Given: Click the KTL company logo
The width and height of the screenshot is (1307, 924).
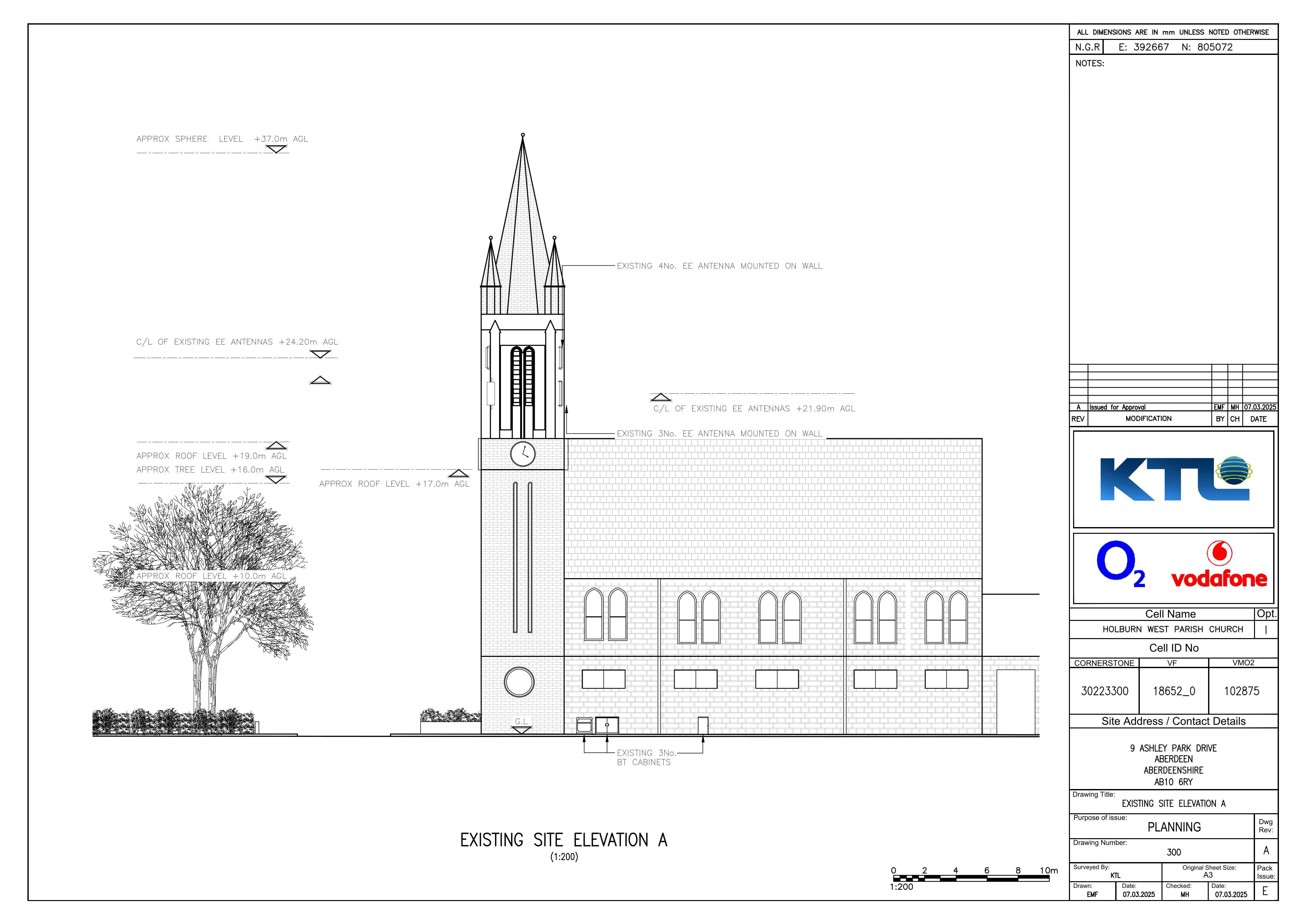Looking at the screenshot, I should (1176, 479).
